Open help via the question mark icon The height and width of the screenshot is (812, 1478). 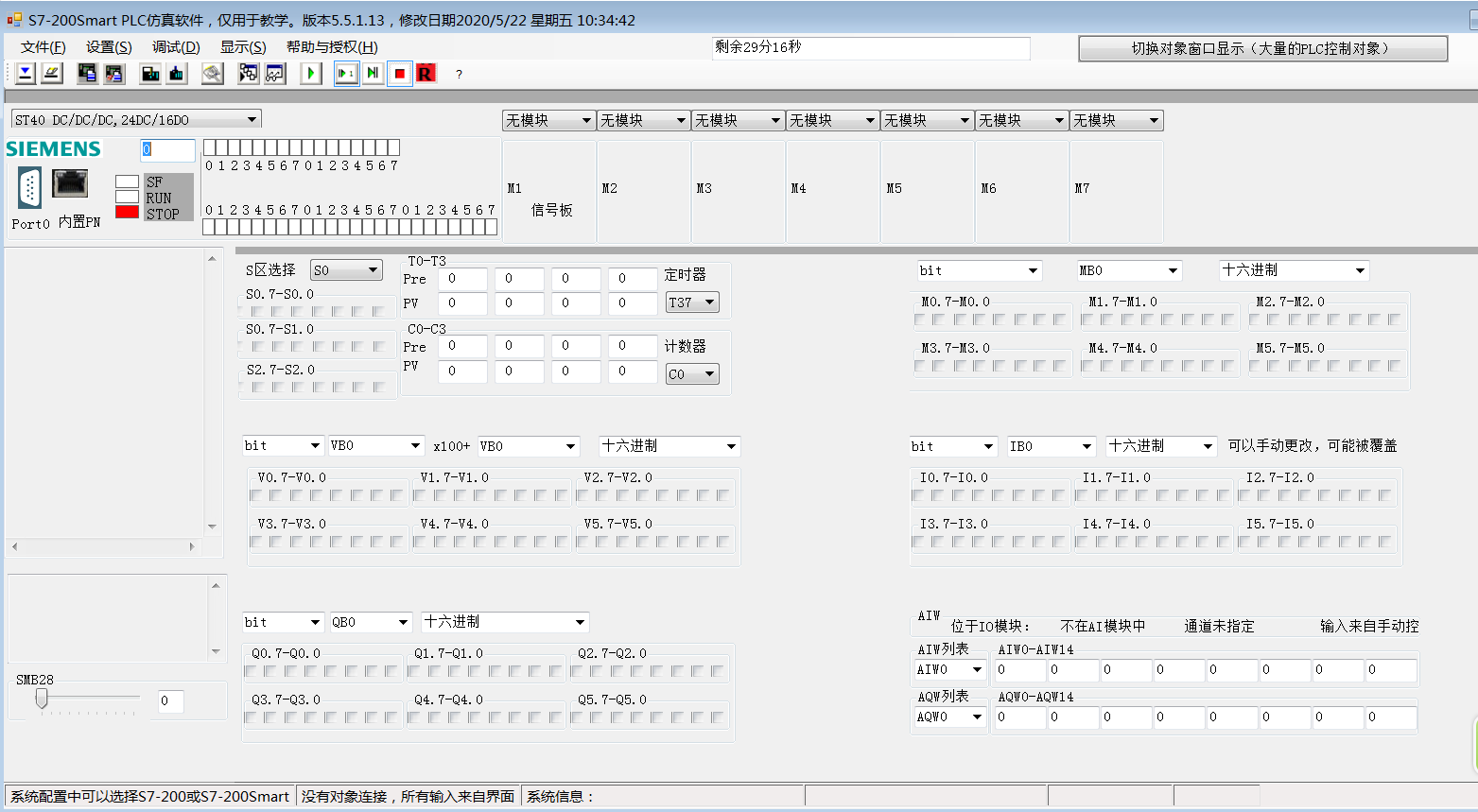point(459,74)
